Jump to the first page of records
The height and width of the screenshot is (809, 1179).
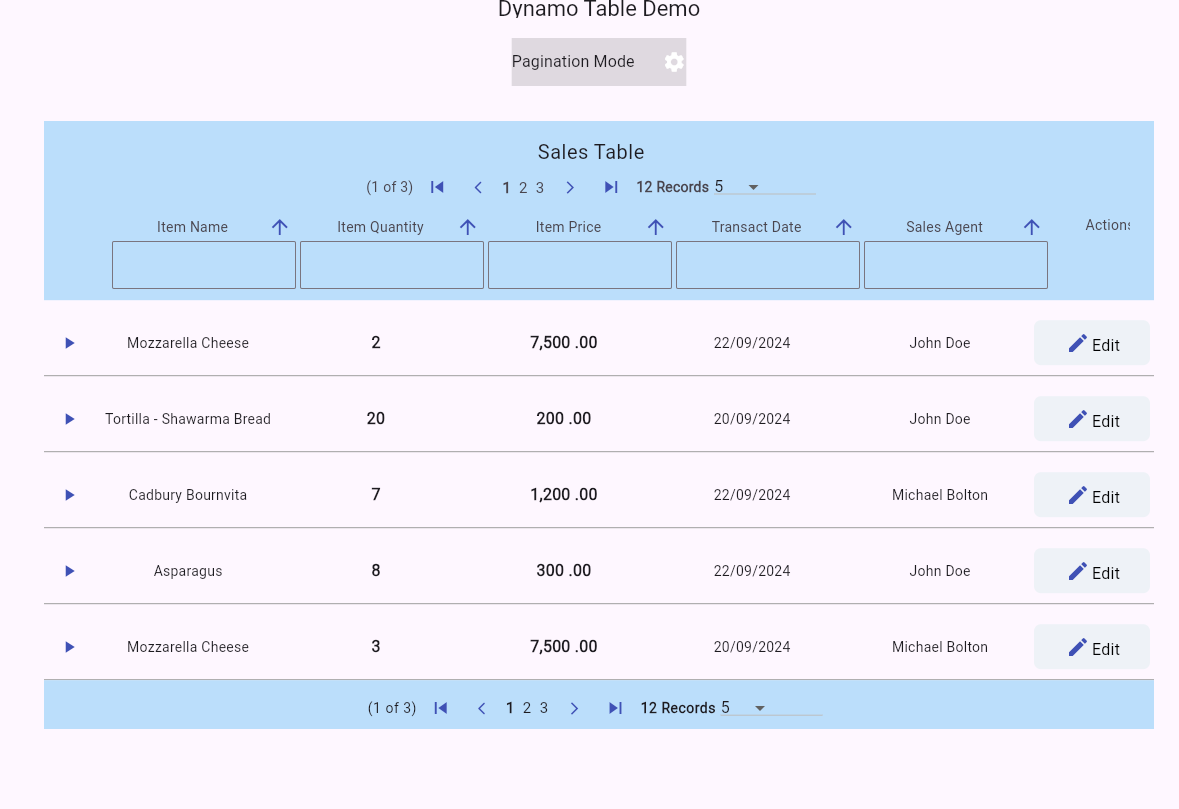[x=437, y=187]
